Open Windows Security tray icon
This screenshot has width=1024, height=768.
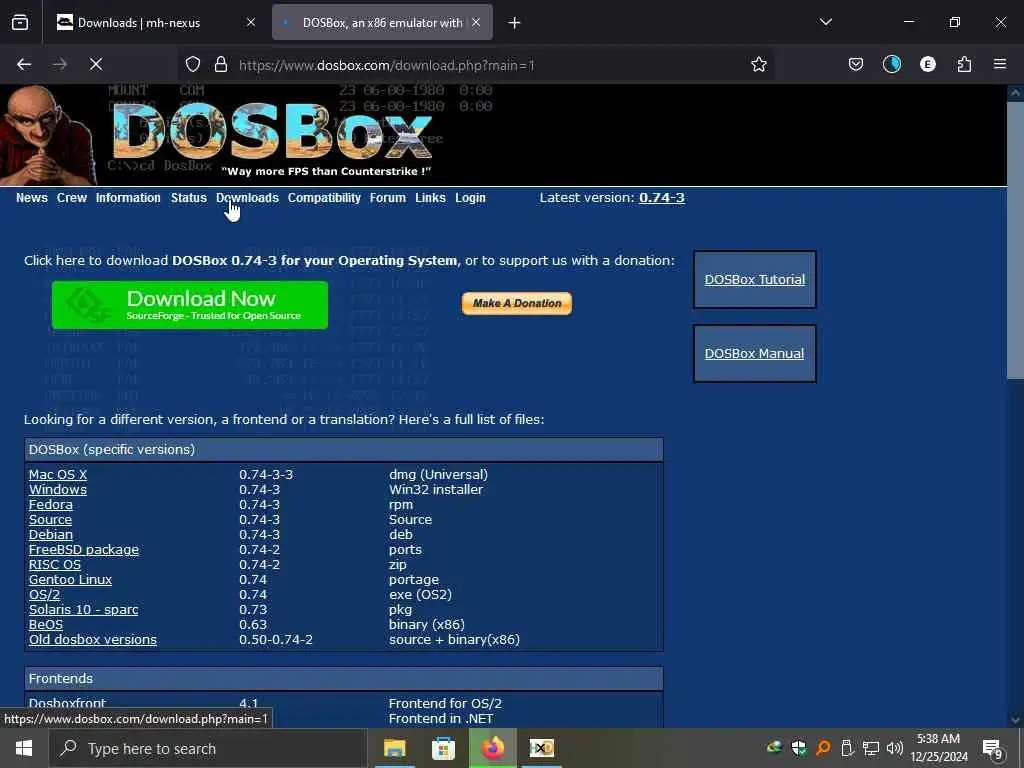[798, 748]
